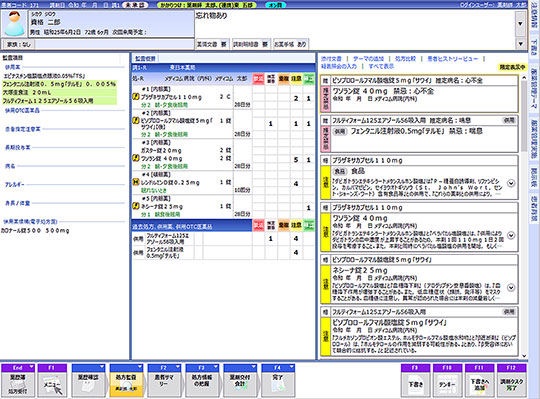Open the 患者ヒストリービュー link
The height and width of the screenshot is (399, 540).
coord(452,59)
